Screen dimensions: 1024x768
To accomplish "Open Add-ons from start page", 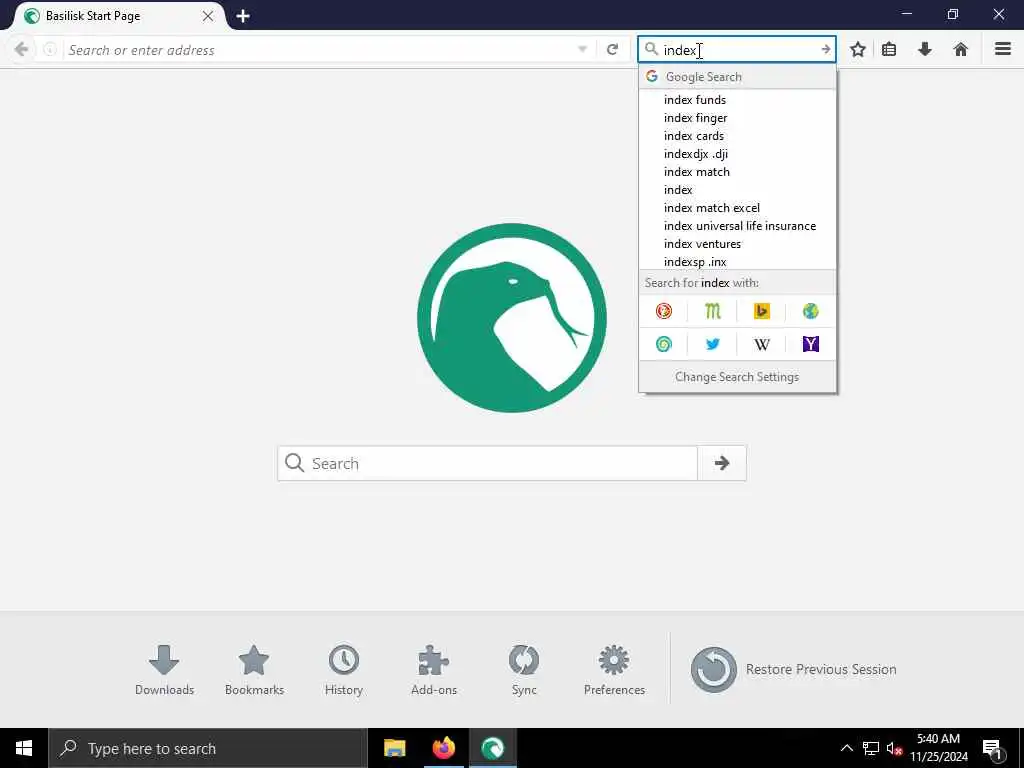I will coord(434,669).
